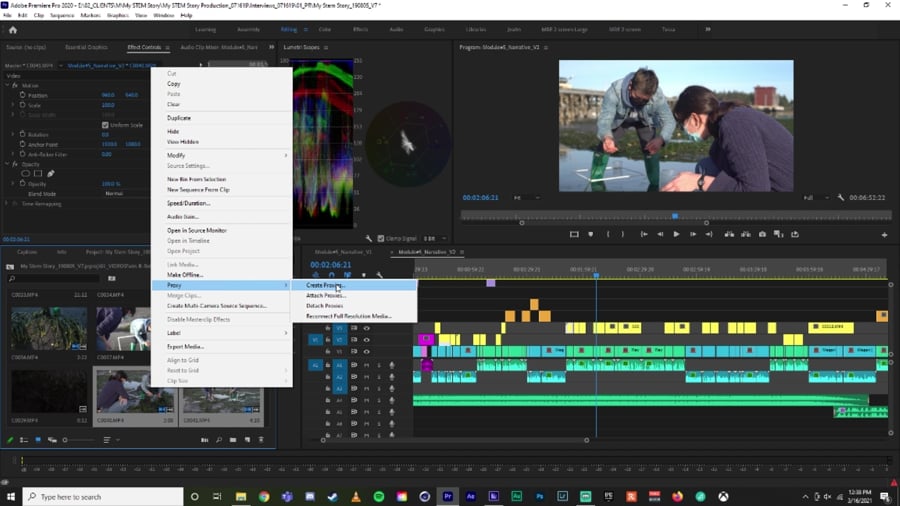Export a frame with the camera icon
This screenshot has width=900, height=506.
click(762, 234)
